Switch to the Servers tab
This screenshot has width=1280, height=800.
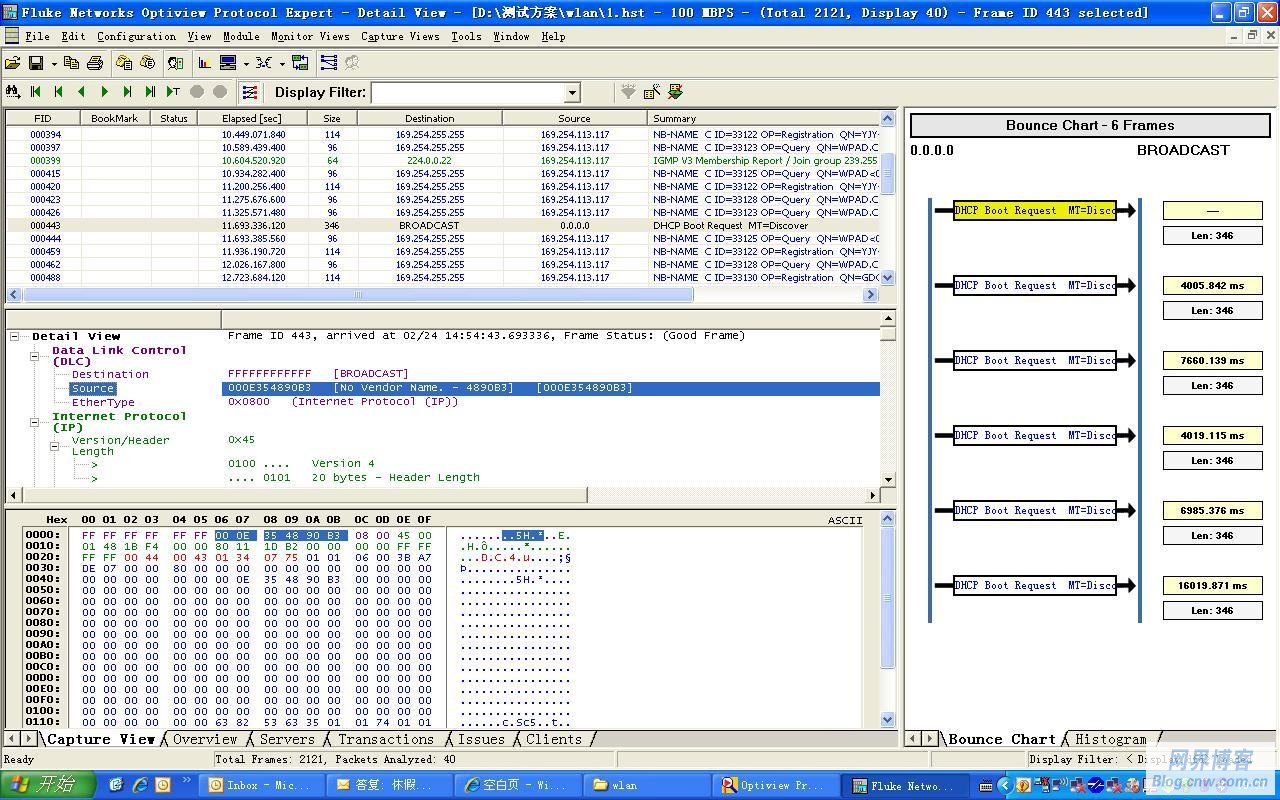(287, 739)
